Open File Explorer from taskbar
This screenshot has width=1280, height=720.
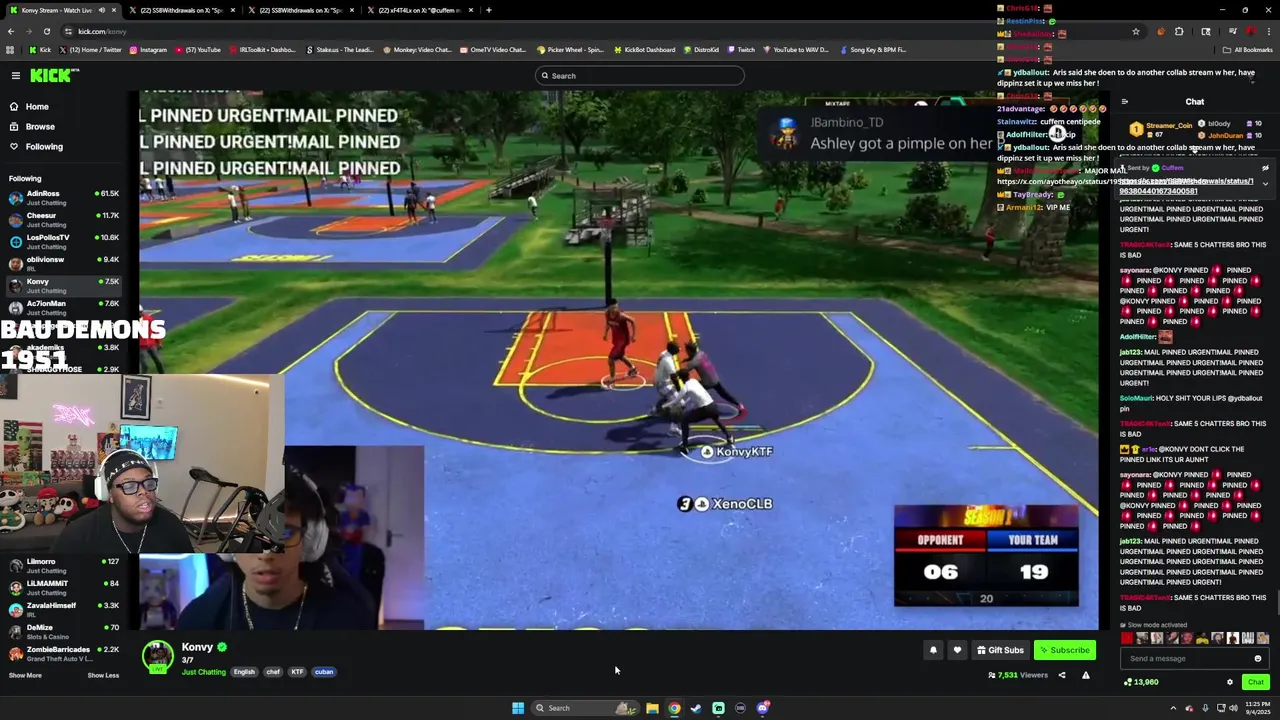(x=652, y=708)
